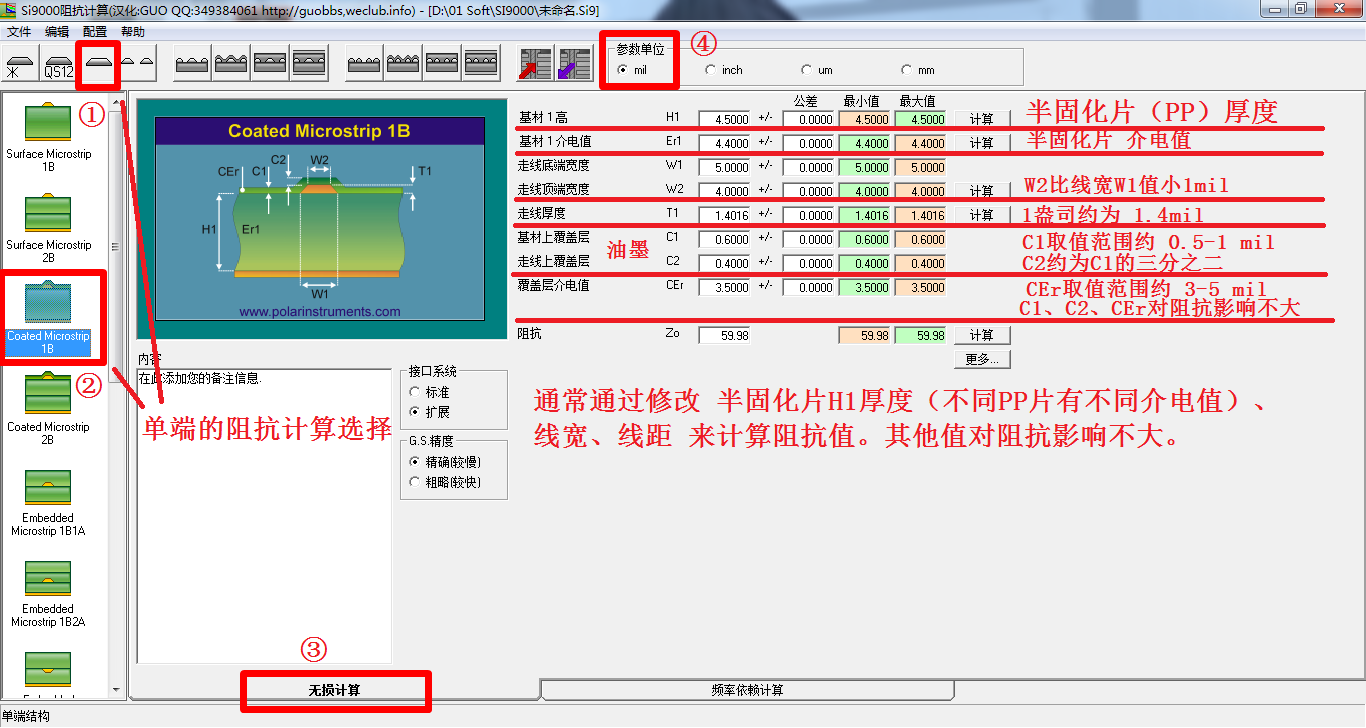1366x728 pixels.
Task: Click the T1 trace thickness value field
Action: pos(725,215)
